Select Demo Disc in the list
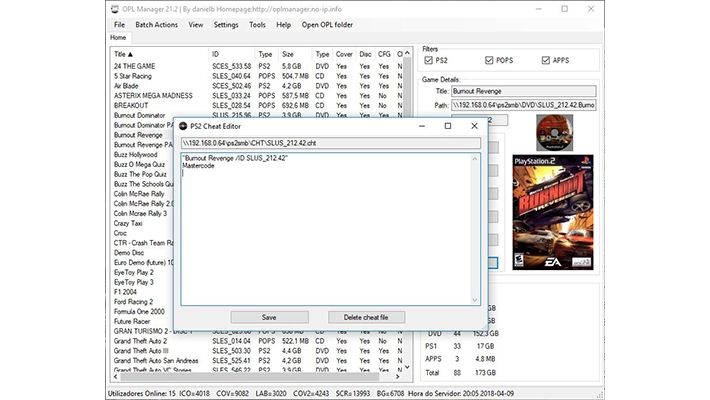This screenshot has width=710, height=400. point(129,253)
